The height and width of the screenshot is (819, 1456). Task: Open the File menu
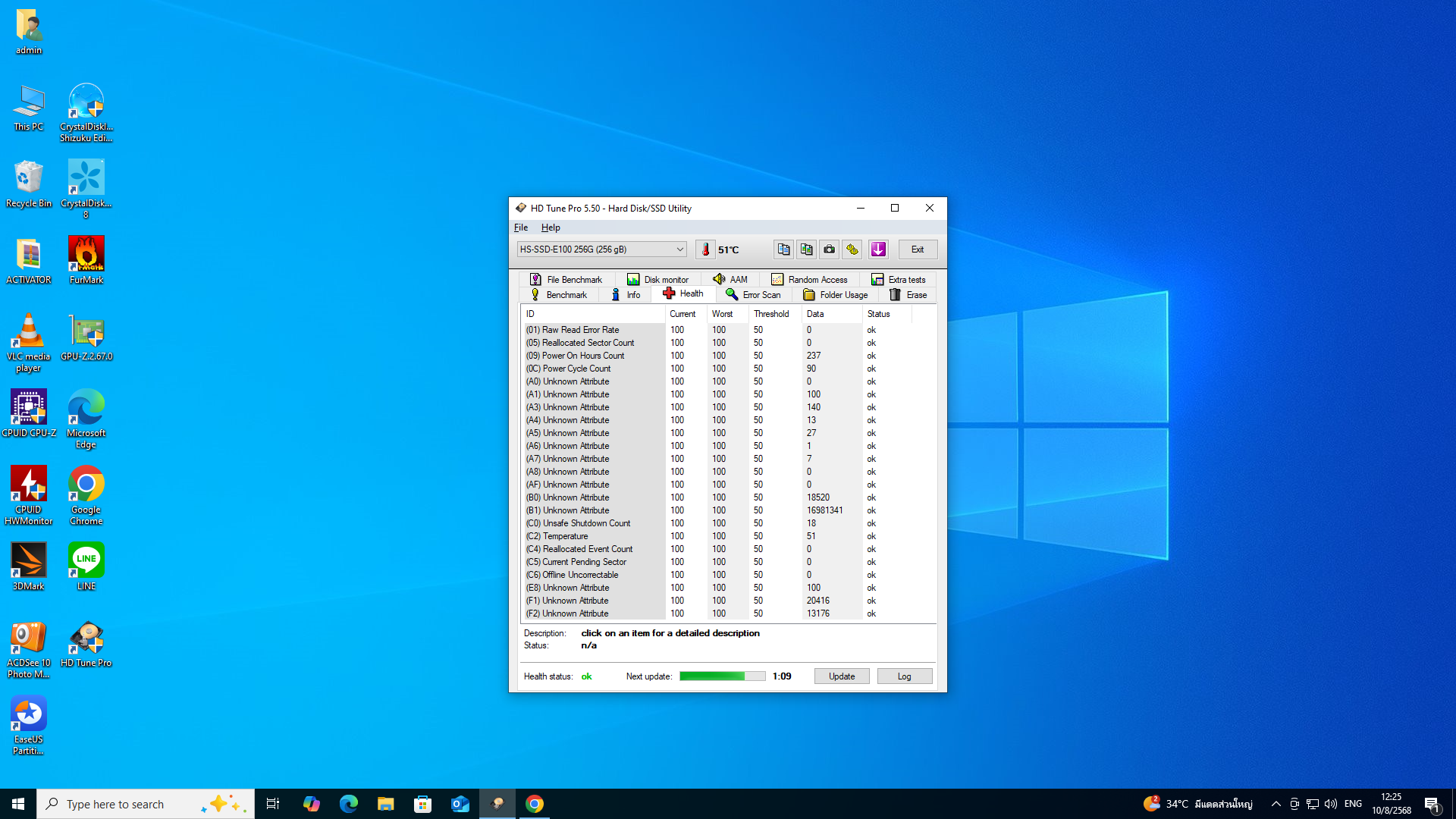[521, 227]
